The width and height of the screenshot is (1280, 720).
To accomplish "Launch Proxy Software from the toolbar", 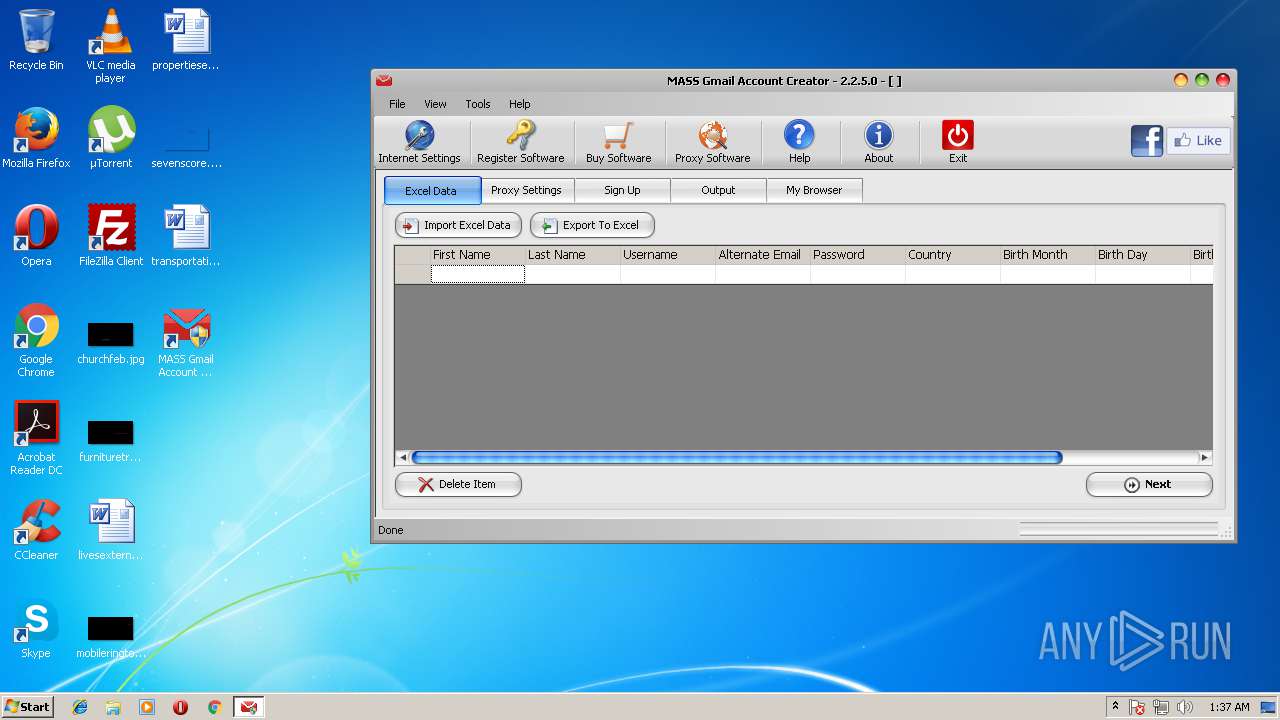I will pyautogui.click(x=712, y=142).
